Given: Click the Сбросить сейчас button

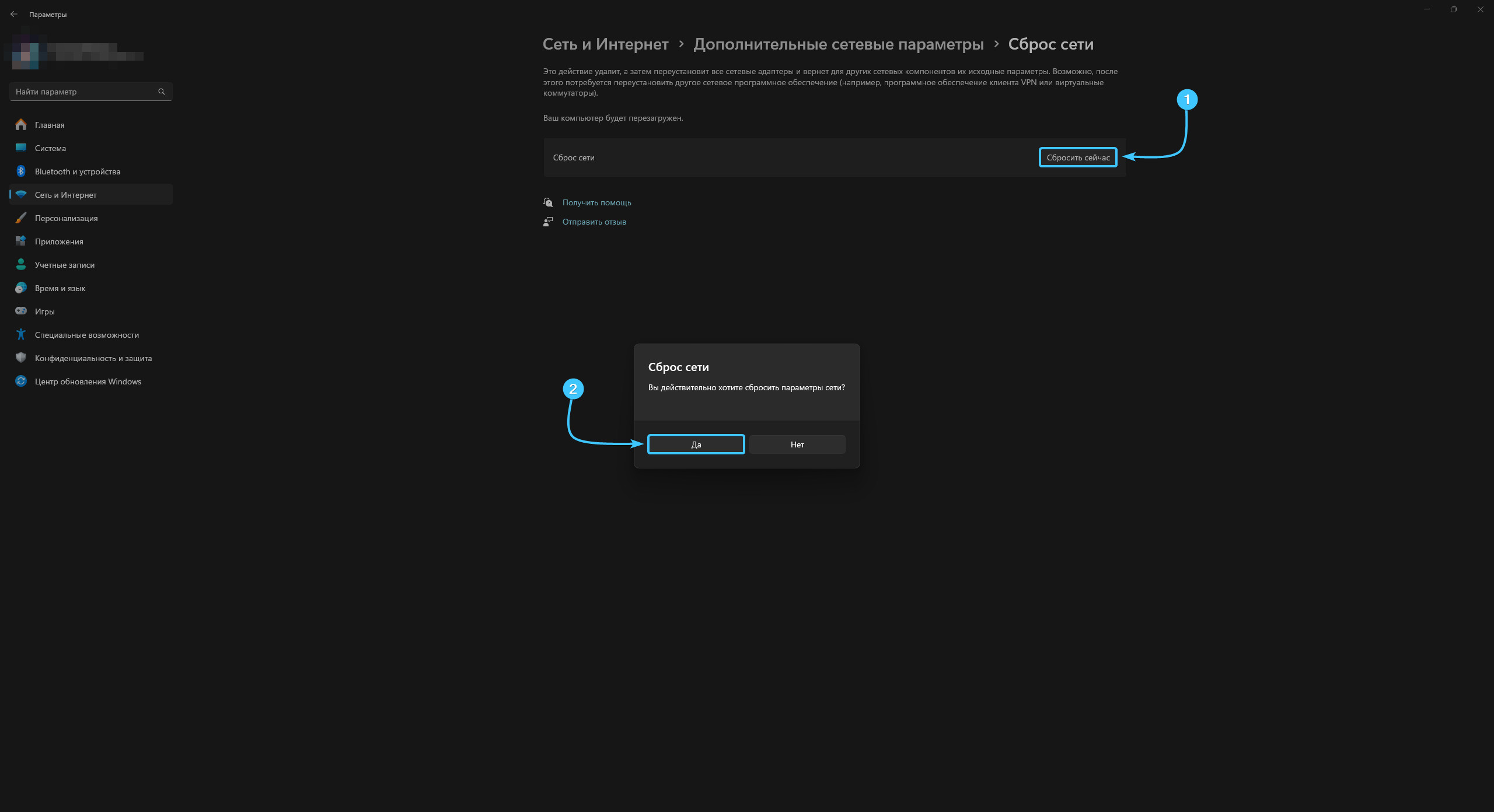Looking at the screenshot, I should (x=1078, y=157).
